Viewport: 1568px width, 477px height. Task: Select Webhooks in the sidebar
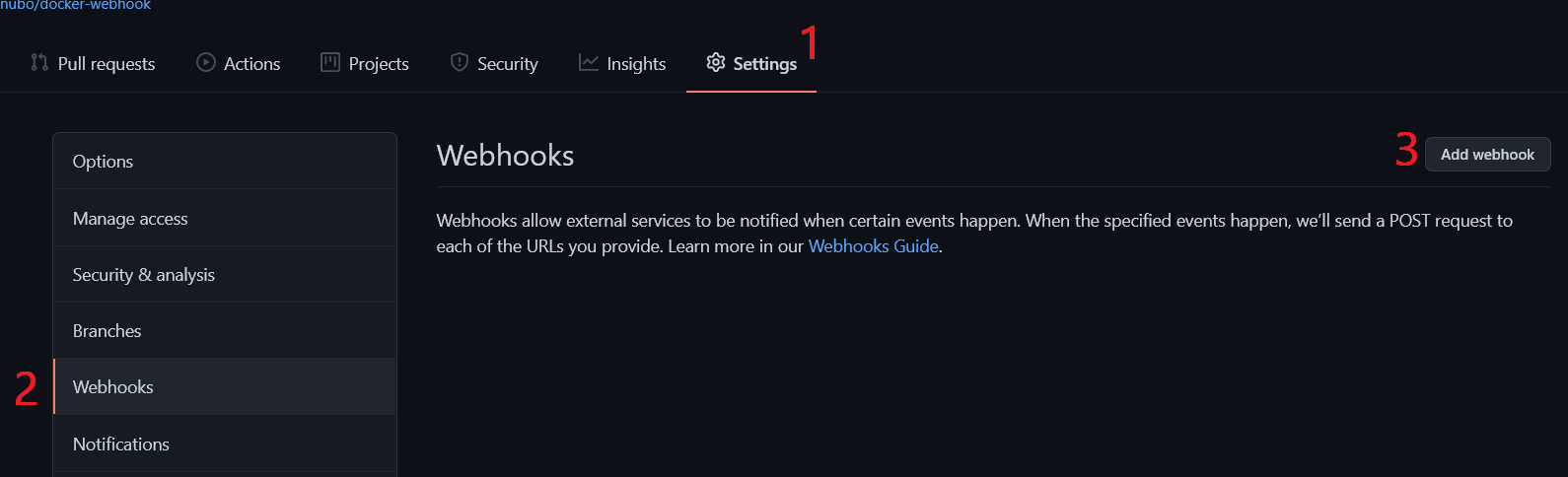tap(113, 387)
